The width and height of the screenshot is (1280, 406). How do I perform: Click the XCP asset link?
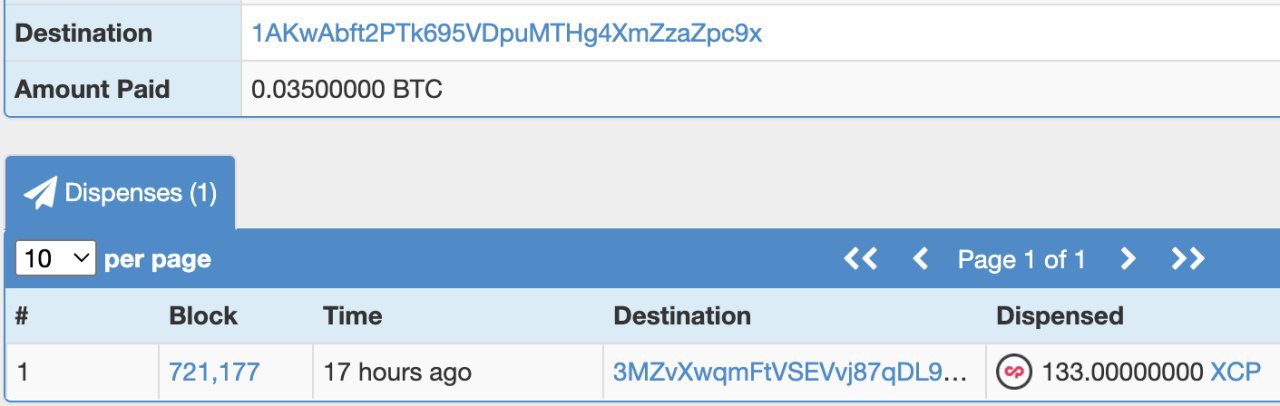pyautogui.click(x=1235, y=373)
